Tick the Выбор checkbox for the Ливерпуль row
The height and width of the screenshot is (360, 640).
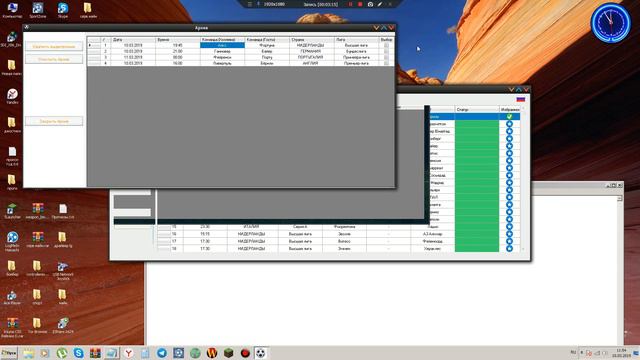tap(386, 63)
